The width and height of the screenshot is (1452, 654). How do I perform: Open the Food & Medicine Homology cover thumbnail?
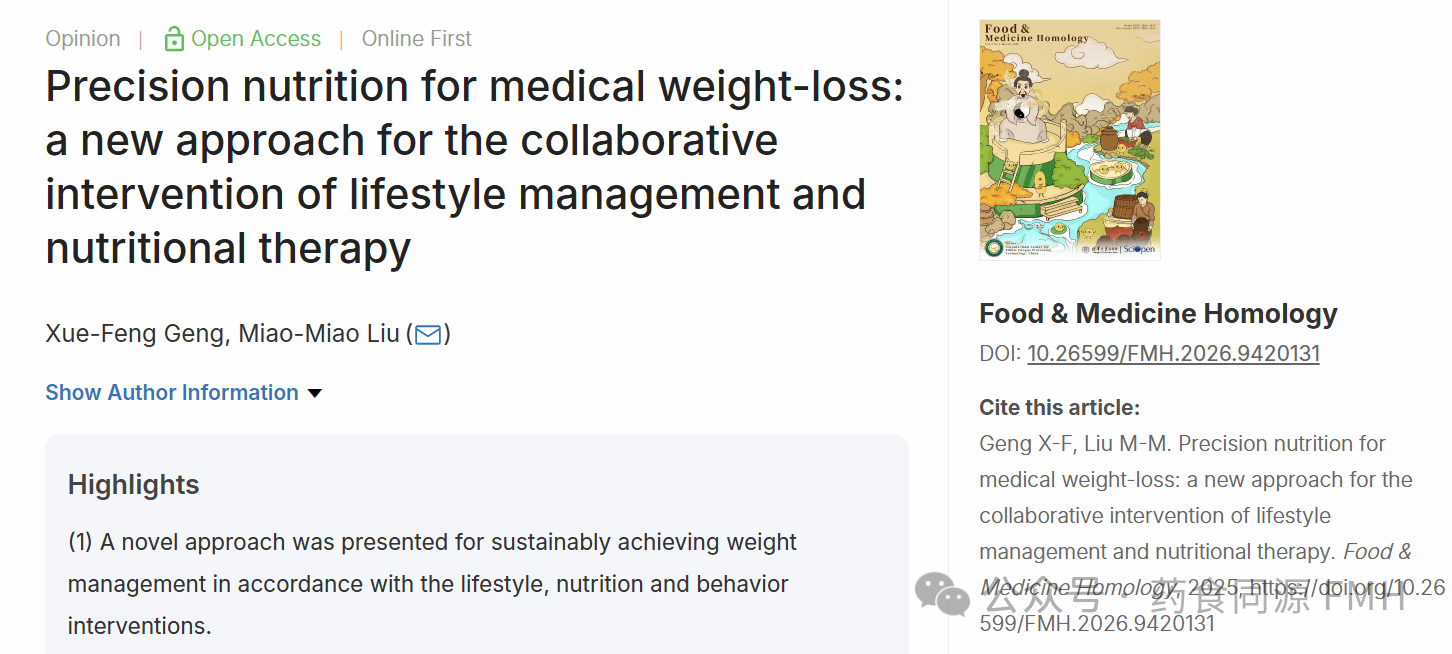pyautogui.click(x=1069, y=140)
